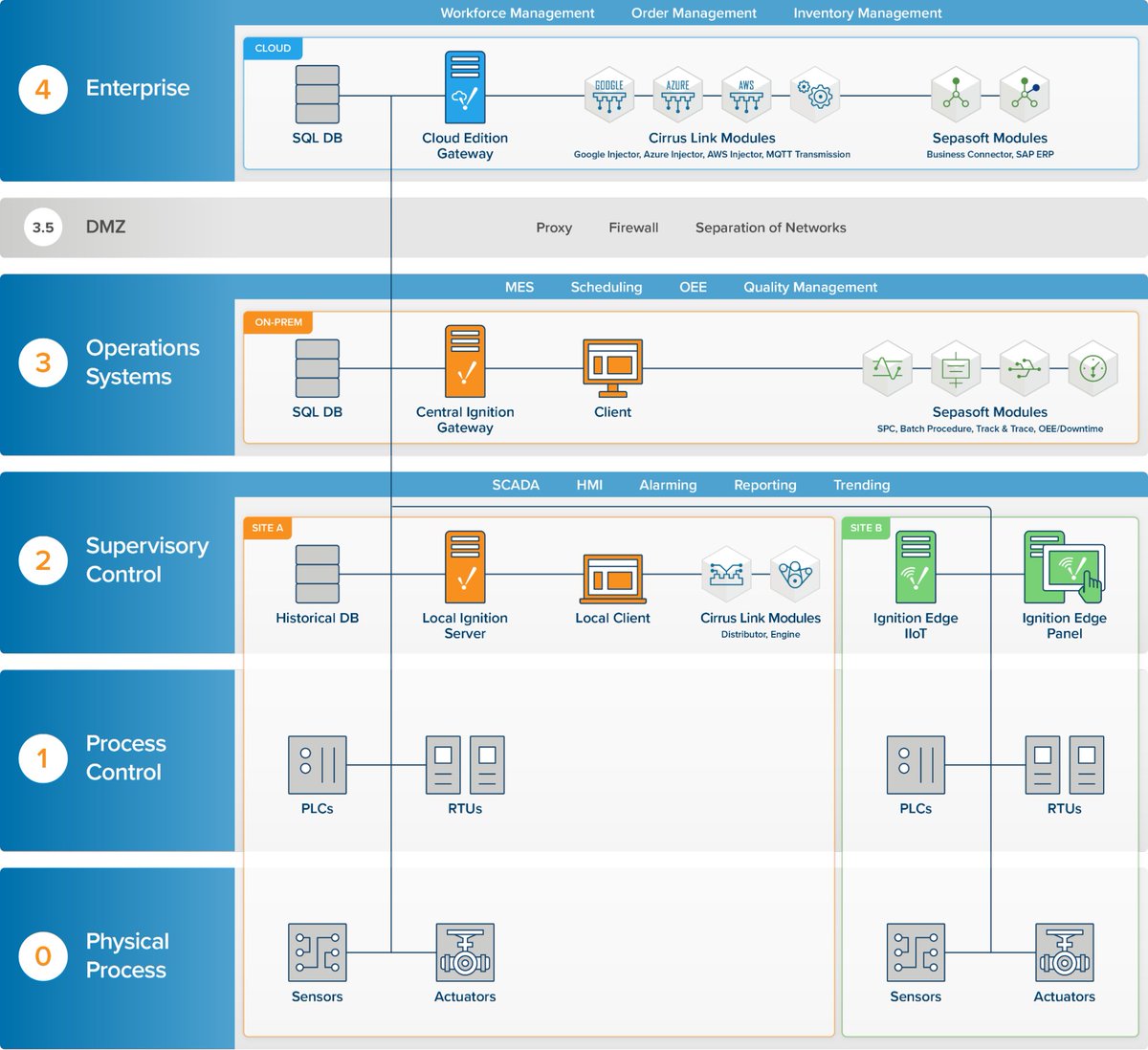1148x1050 pixels.
Task: Click the Alarming header label
Action: pos(668,485)
